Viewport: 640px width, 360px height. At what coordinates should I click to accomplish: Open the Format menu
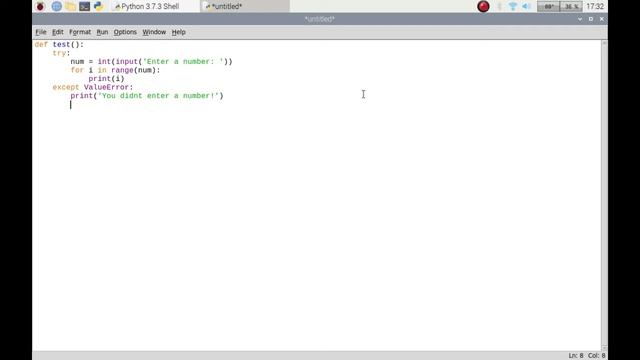tap(80, 32)
